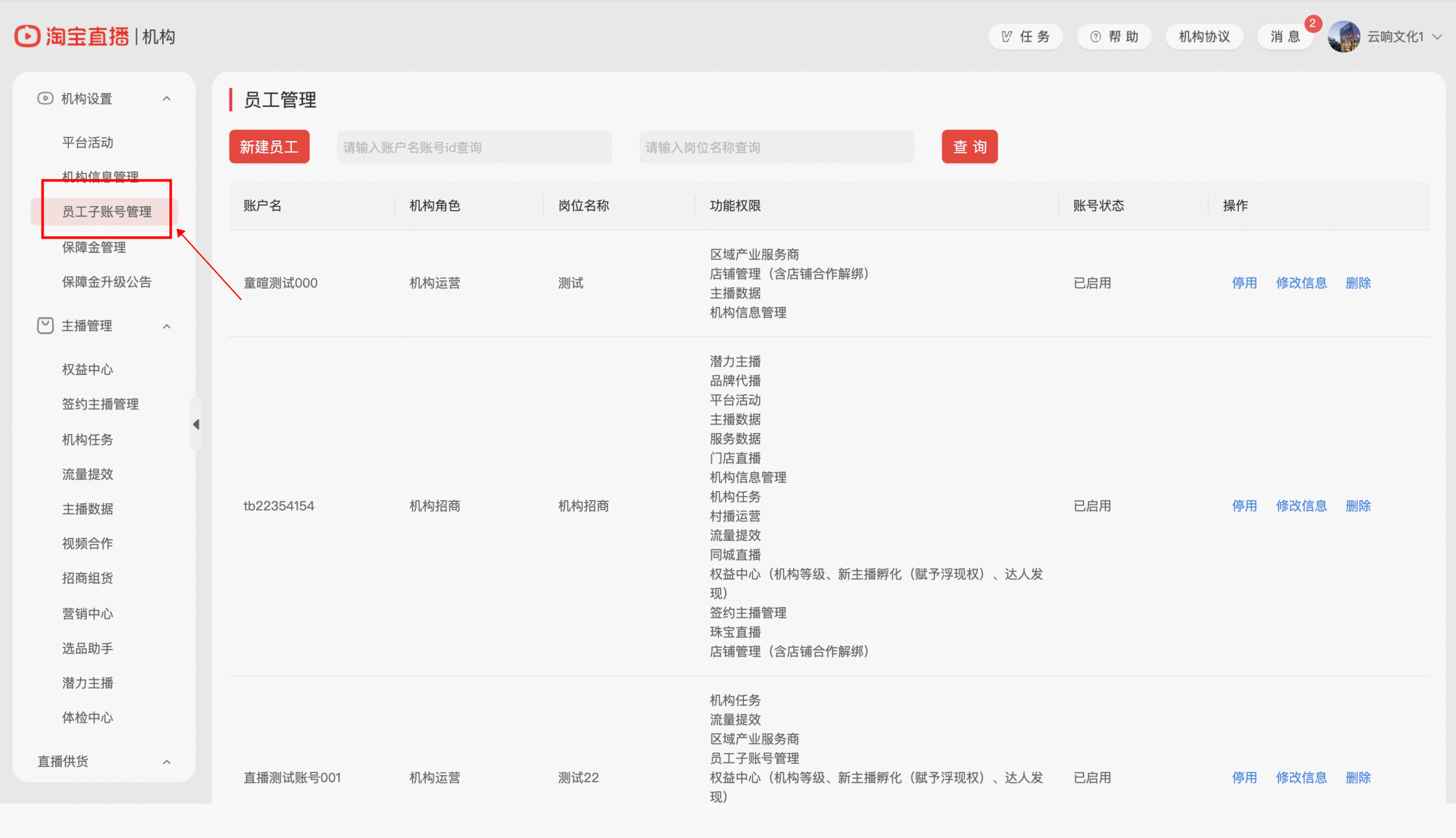Click the 账号状态 column header
Image resolution: width=1456 pixels, height=838 pixels.
[1098, 205]
